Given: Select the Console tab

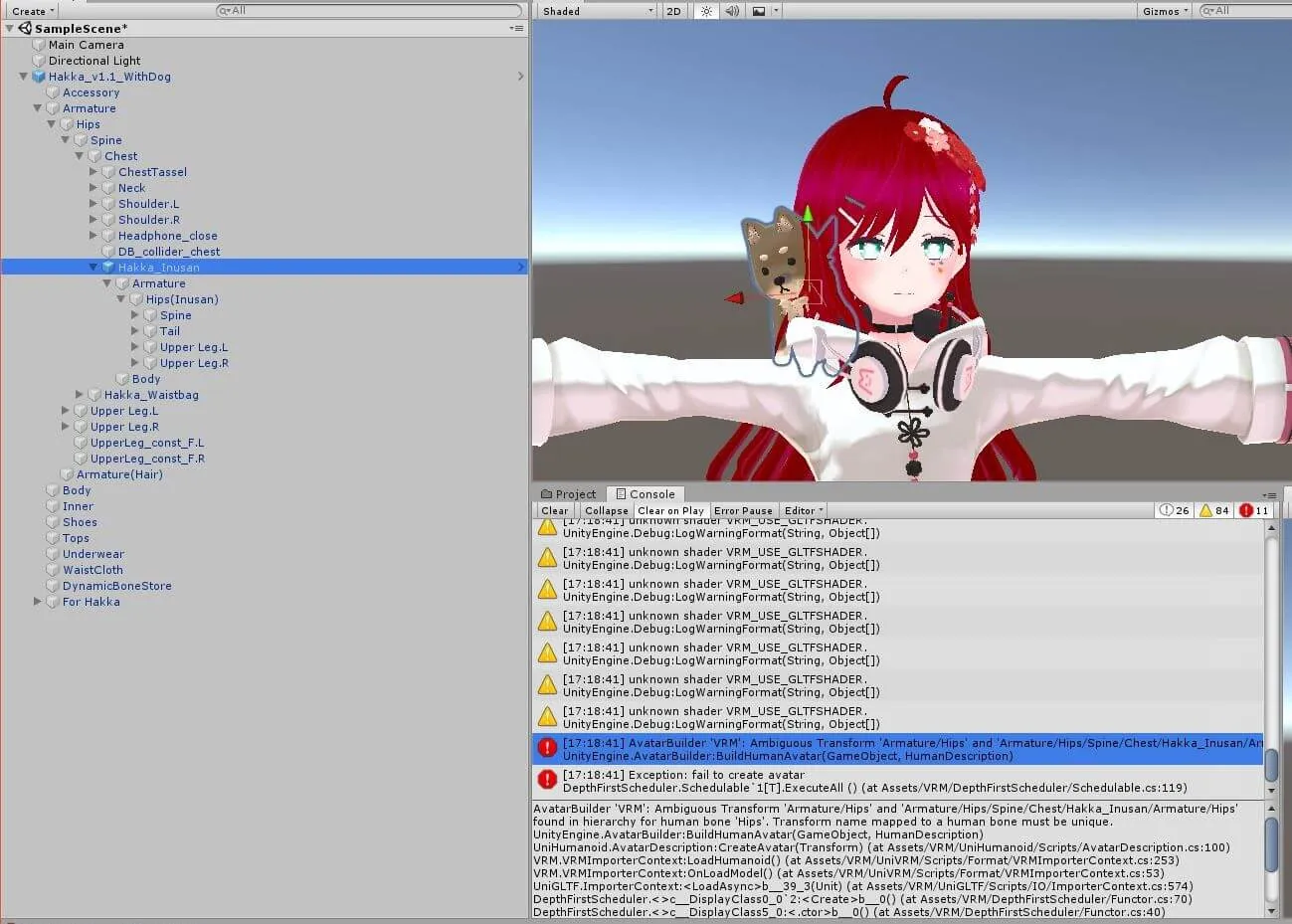Looking at the screenshot, I should pos(645,494).
